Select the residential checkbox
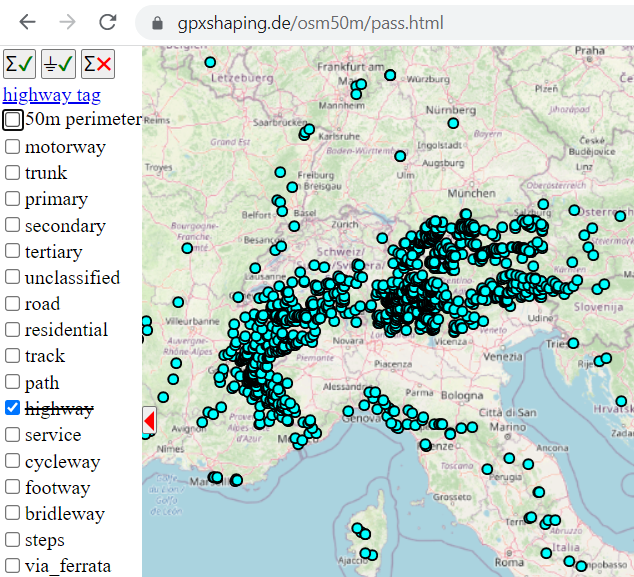 coord(13,330)
